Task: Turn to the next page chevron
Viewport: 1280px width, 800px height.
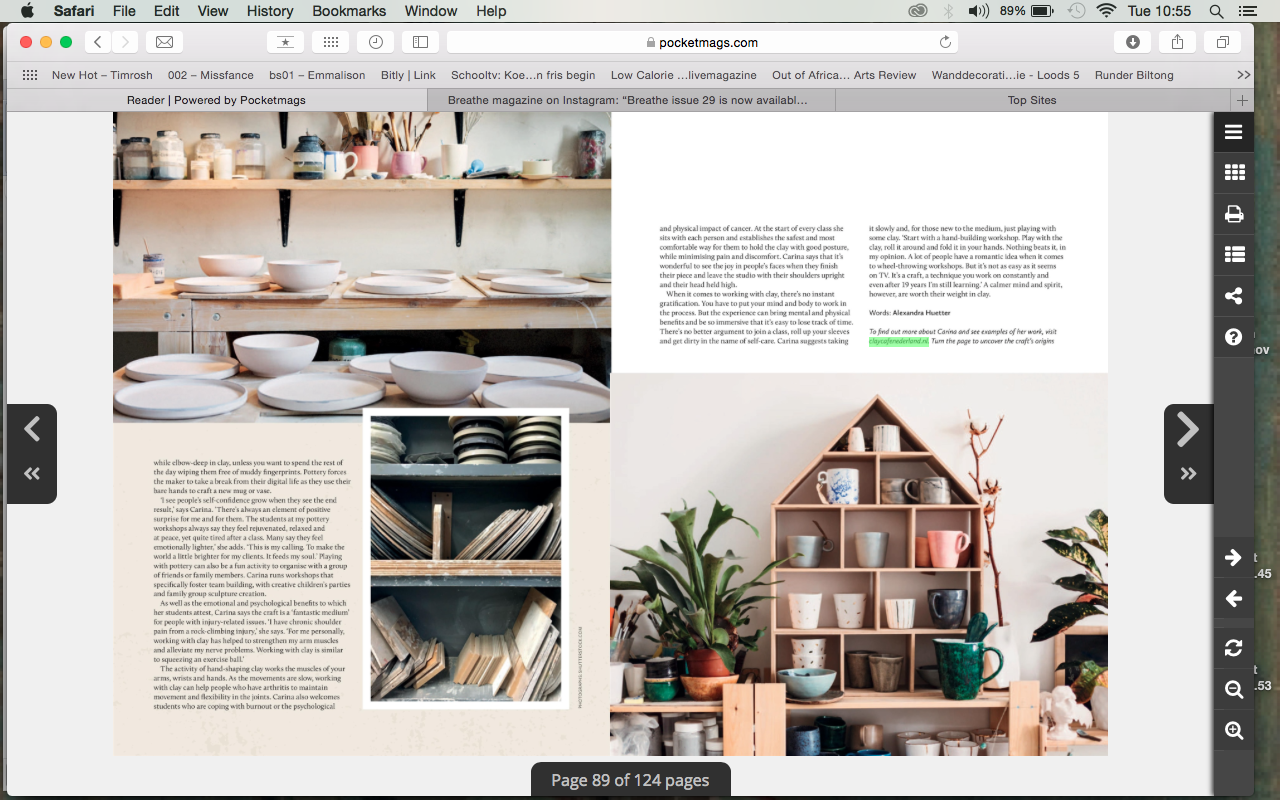Action: [x=1188, y=430]
